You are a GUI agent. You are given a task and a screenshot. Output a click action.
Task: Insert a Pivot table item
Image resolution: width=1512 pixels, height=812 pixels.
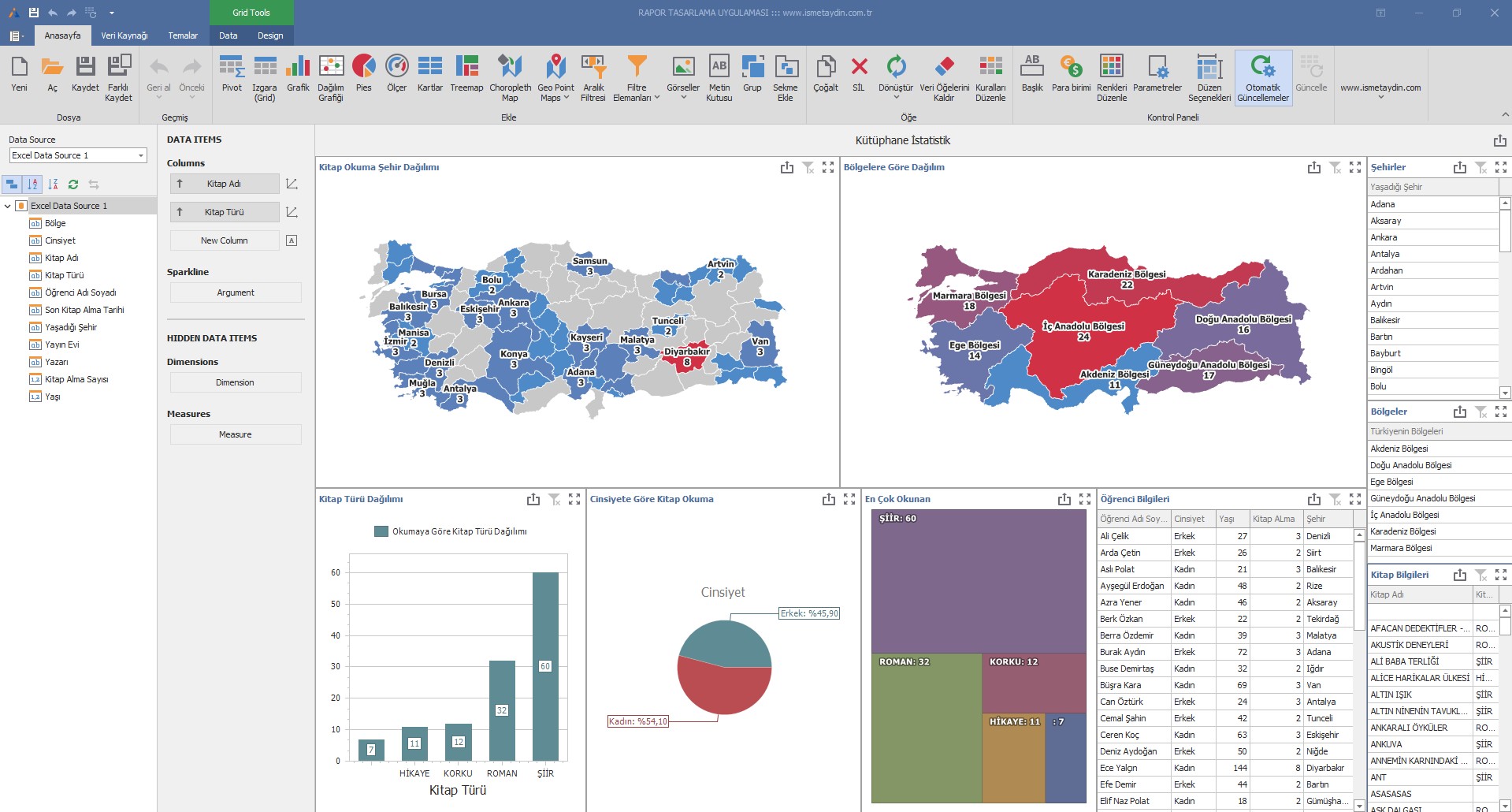pyautogui.click(x=232, y=76)
